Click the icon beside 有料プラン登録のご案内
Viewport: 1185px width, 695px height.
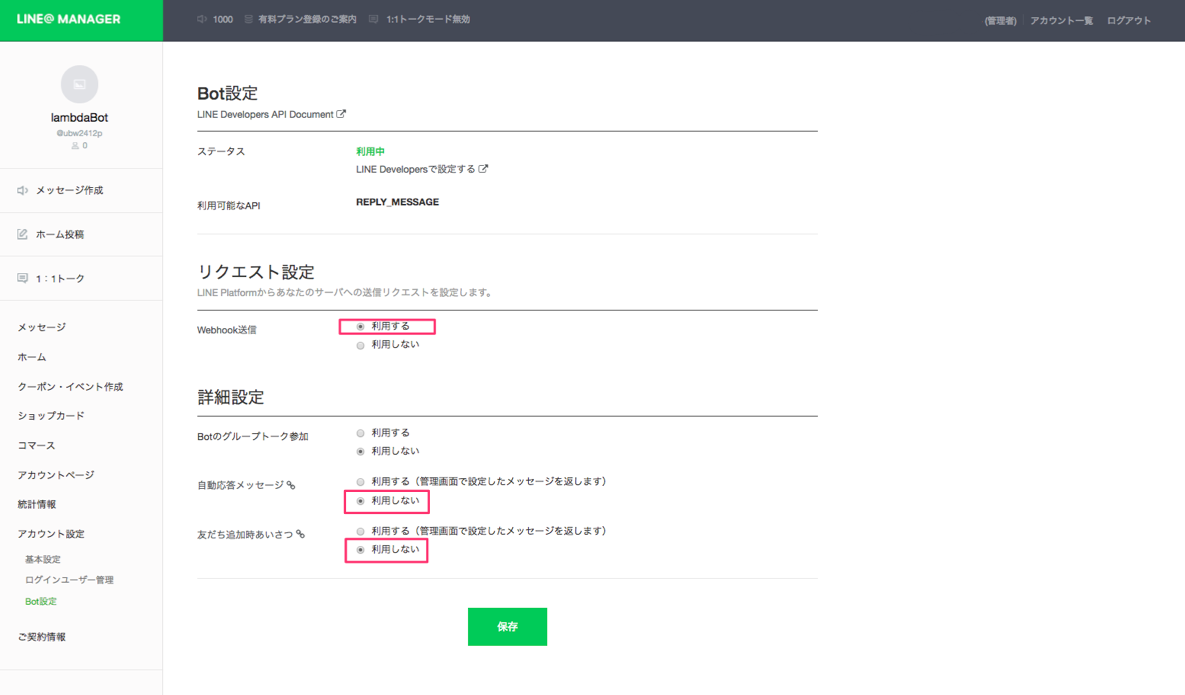248,19
